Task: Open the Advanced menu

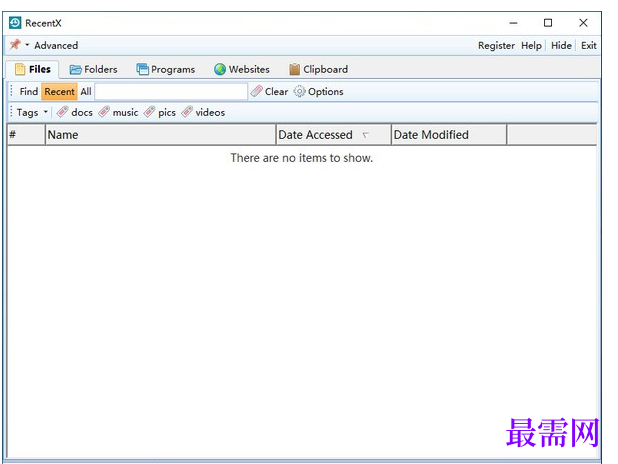Action: pos(56,45)
